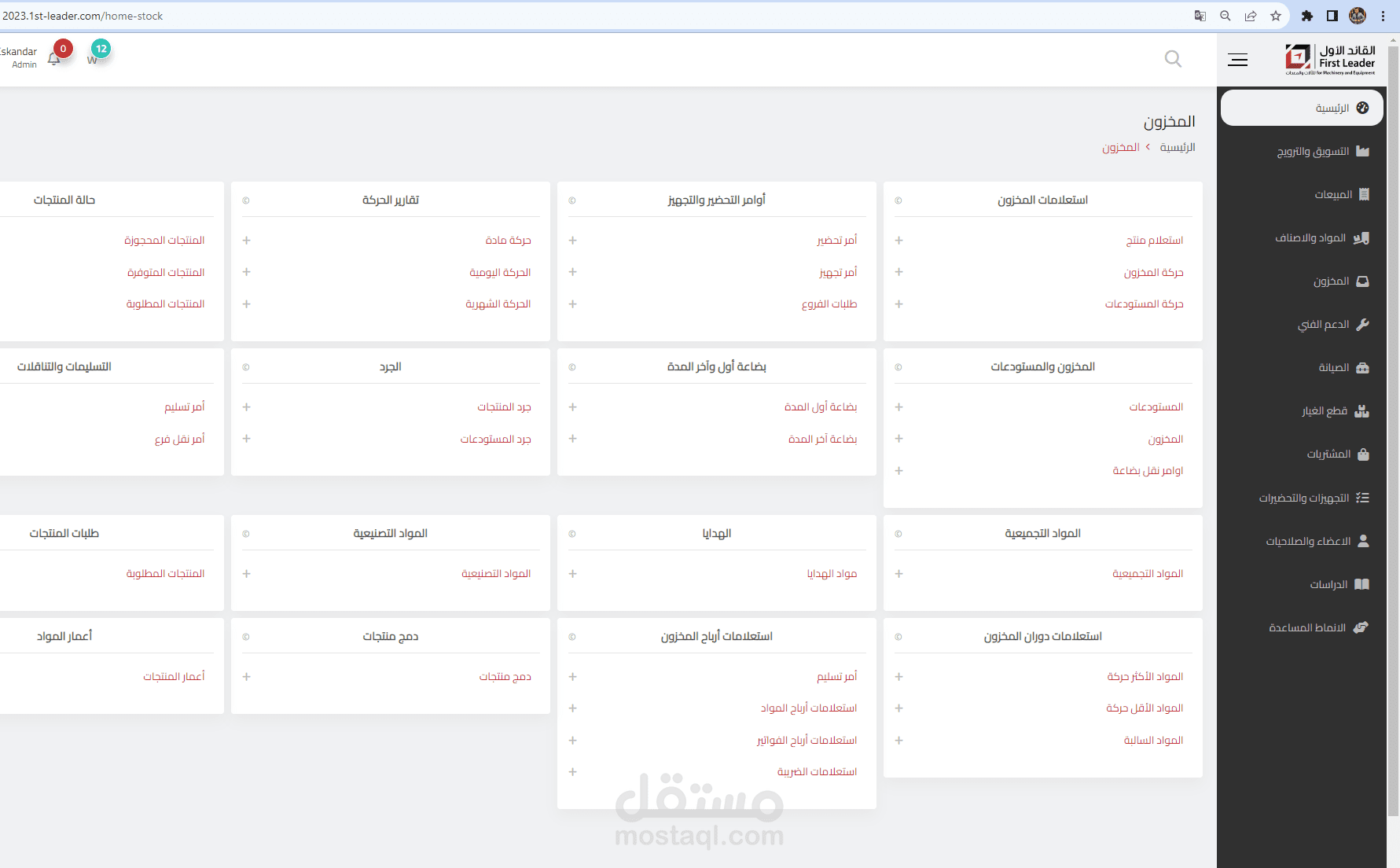This screenshot has height=868, width=1400.
Task: Open the الرئيسية breadcrumb link
Action: (1178, 147)
